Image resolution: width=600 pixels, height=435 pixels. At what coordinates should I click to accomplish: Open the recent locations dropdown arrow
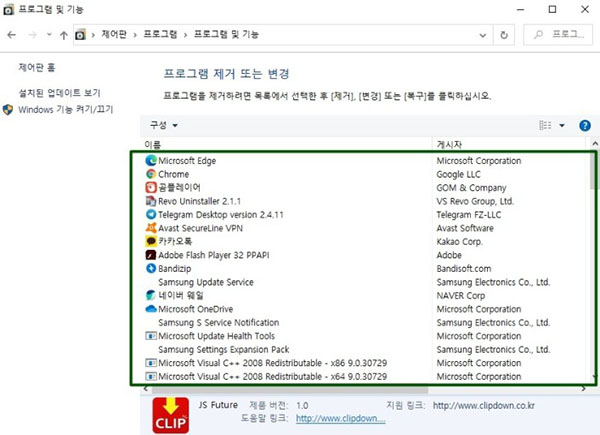coord(49,34)
